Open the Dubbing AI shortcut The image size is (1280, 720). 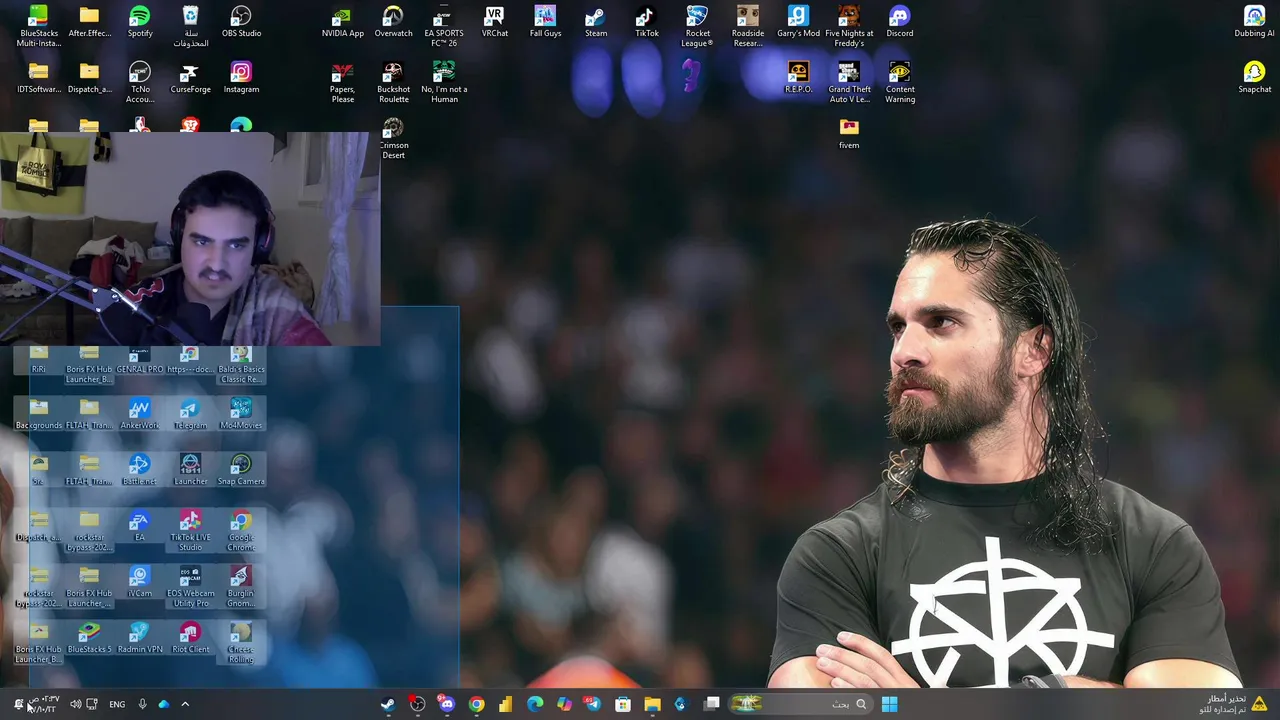(1254, 22)
